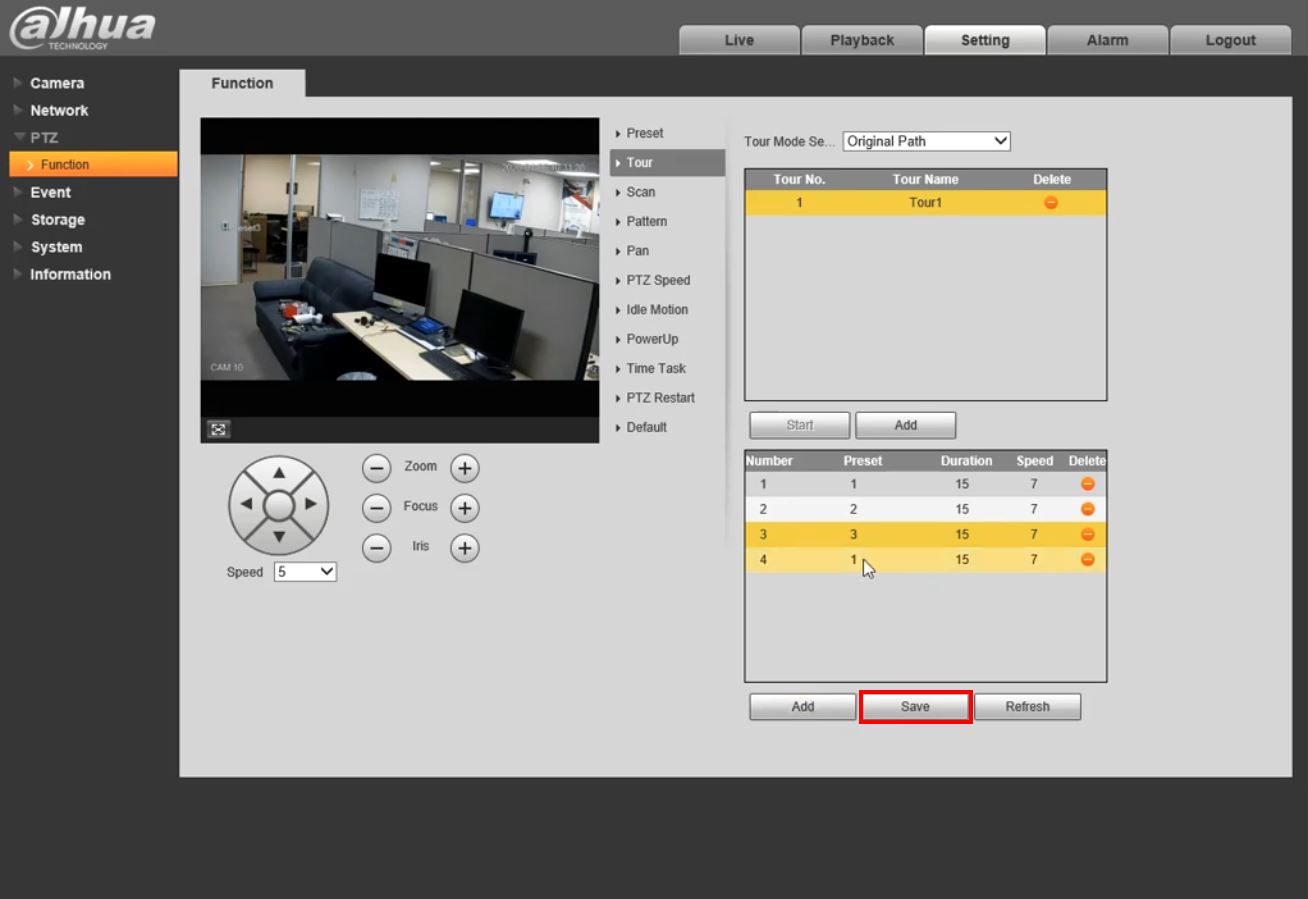Viewport: 1308px width, 899px height.
Task: Delete preset row number 2
Action: coord(1088,509)
